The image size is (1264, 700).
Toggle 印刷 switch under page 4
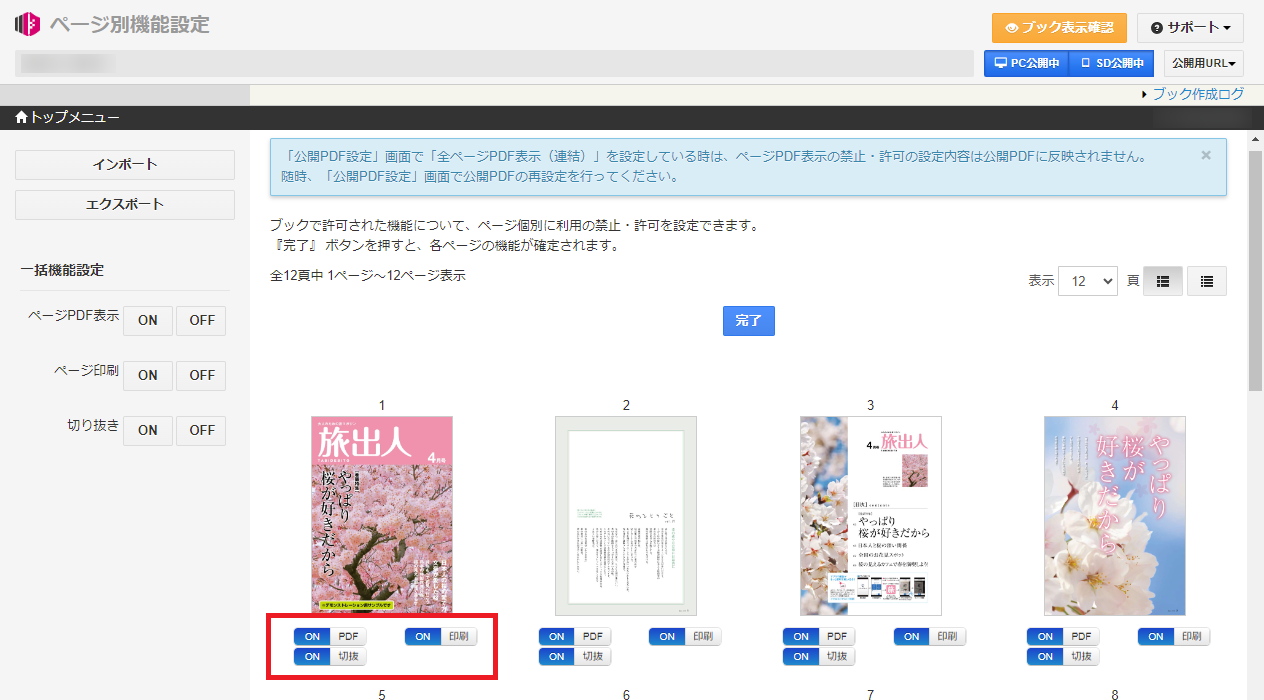(1174, 636)
